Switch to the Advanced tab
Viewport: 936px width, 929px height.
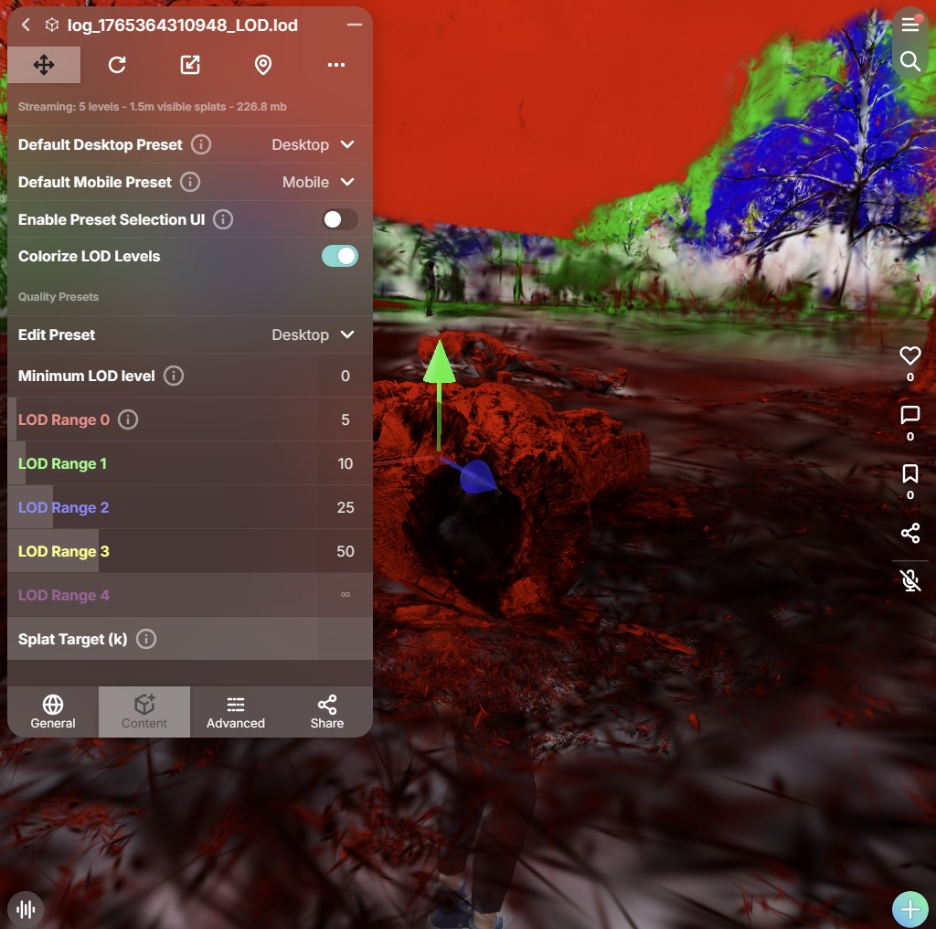(236, 712)
